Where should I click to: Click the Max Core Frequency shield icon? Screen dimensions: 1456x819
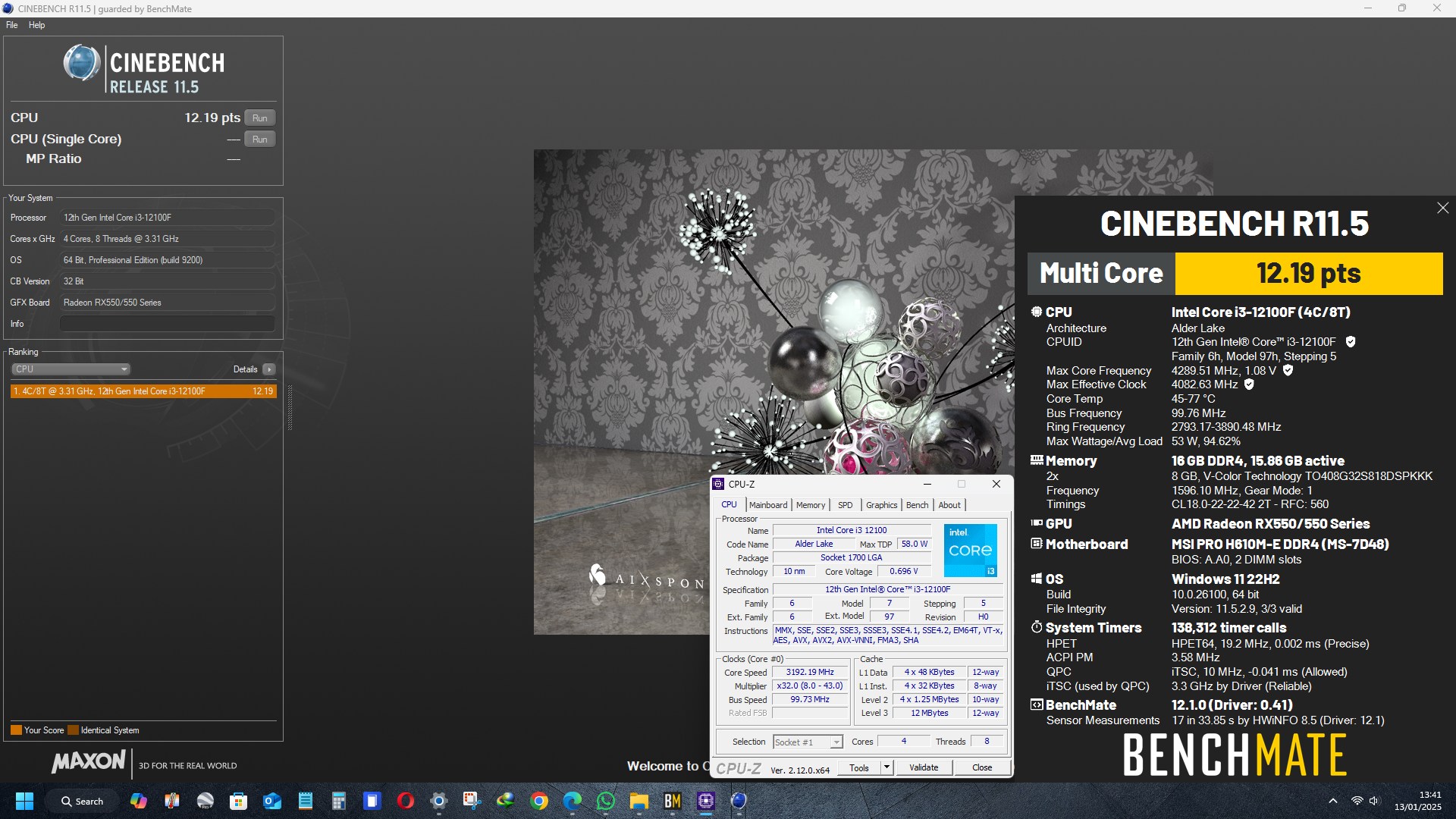pos(1288,371)
